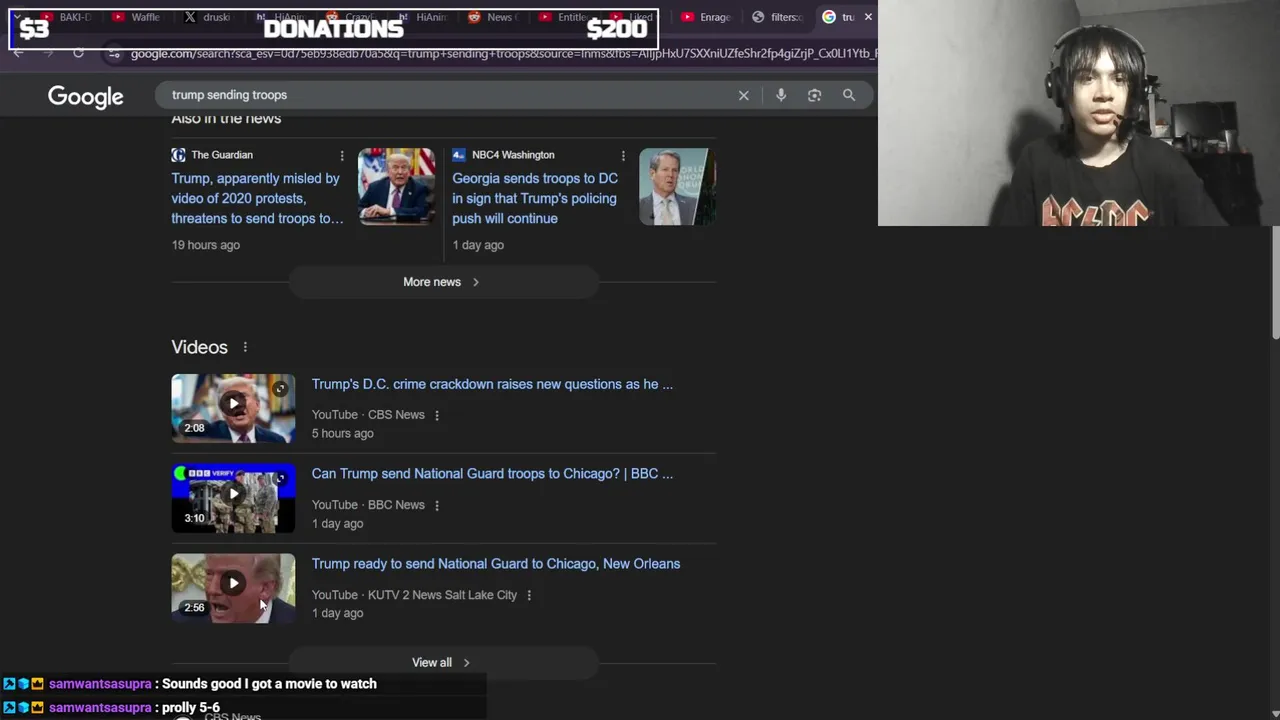Start voice search with the microphone icon
Image resolution: width=1280 pixels, height=720 pixels.
click(x=781, y=95)
